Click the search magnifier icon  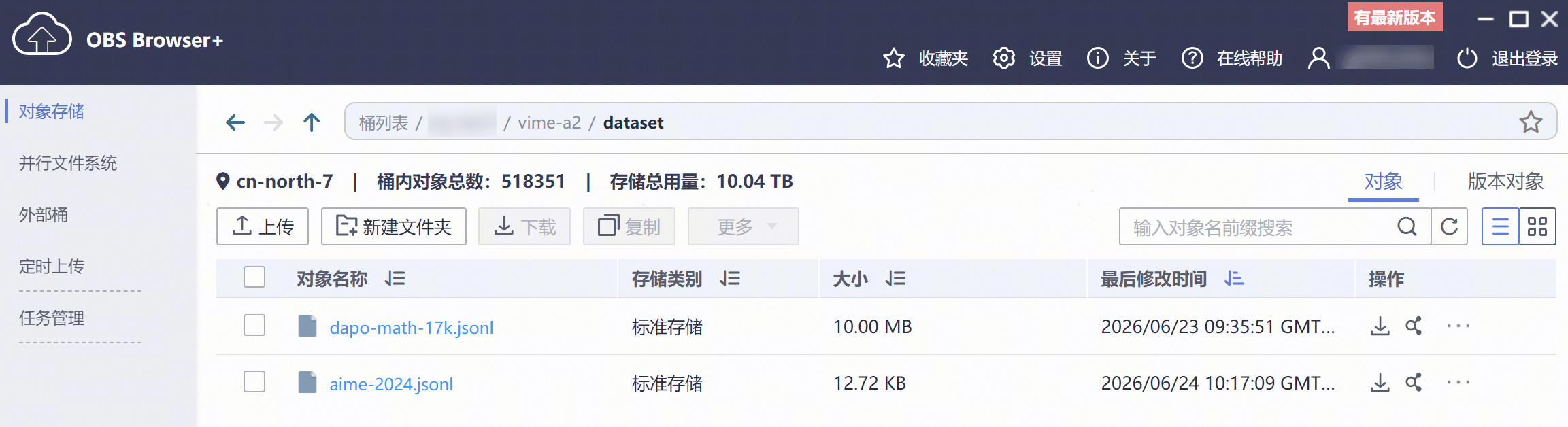[1407, 226]
